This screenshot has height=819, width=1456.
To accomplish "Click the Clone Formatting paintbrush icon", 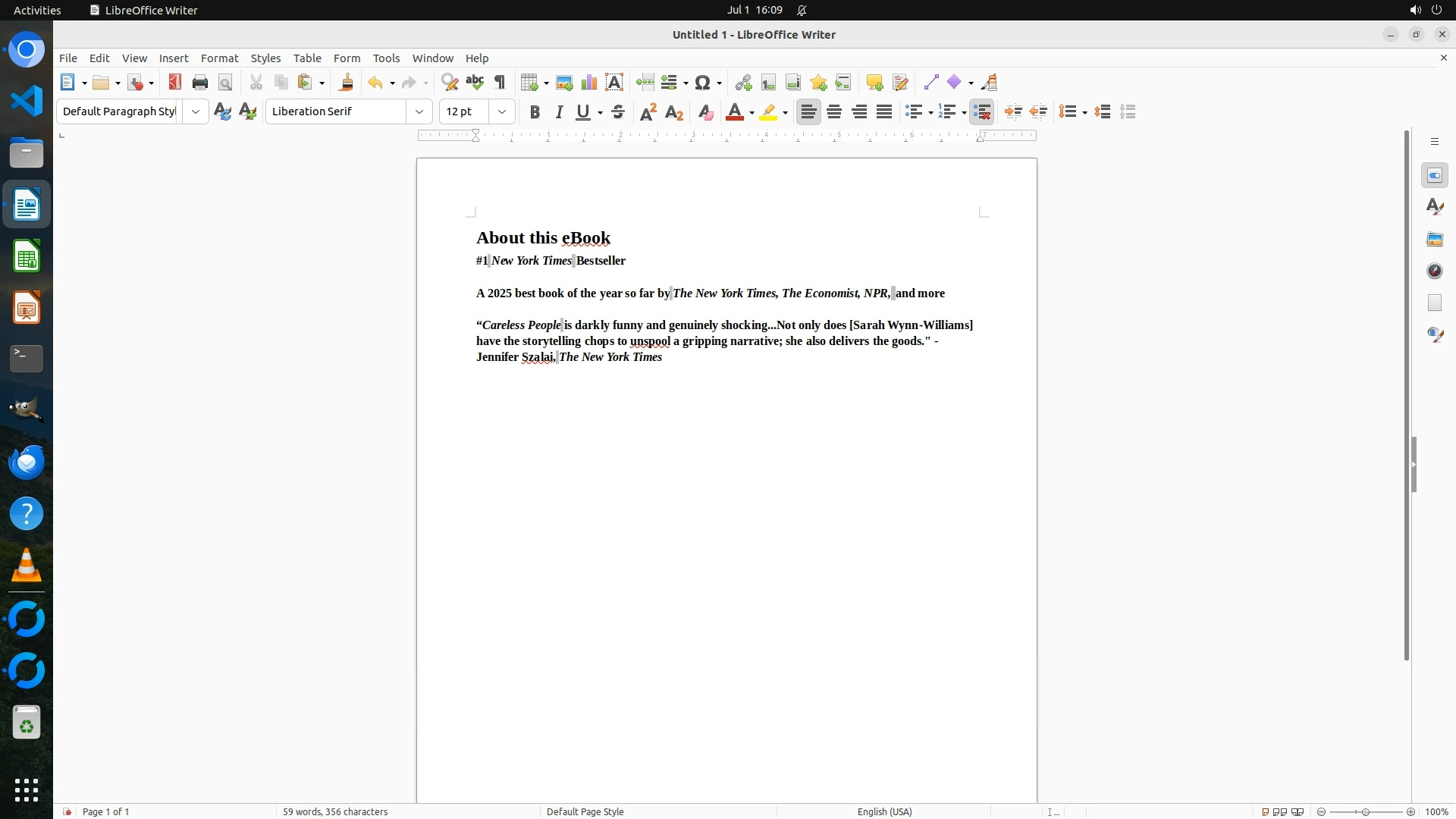I will [347, 83].
